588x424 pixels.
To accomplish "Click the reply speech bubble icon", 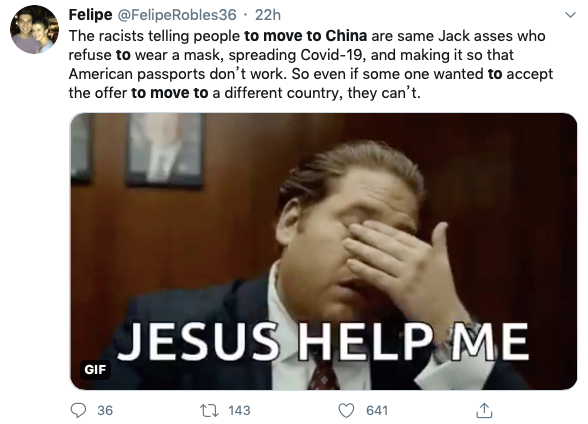I will tap(78, 410).
